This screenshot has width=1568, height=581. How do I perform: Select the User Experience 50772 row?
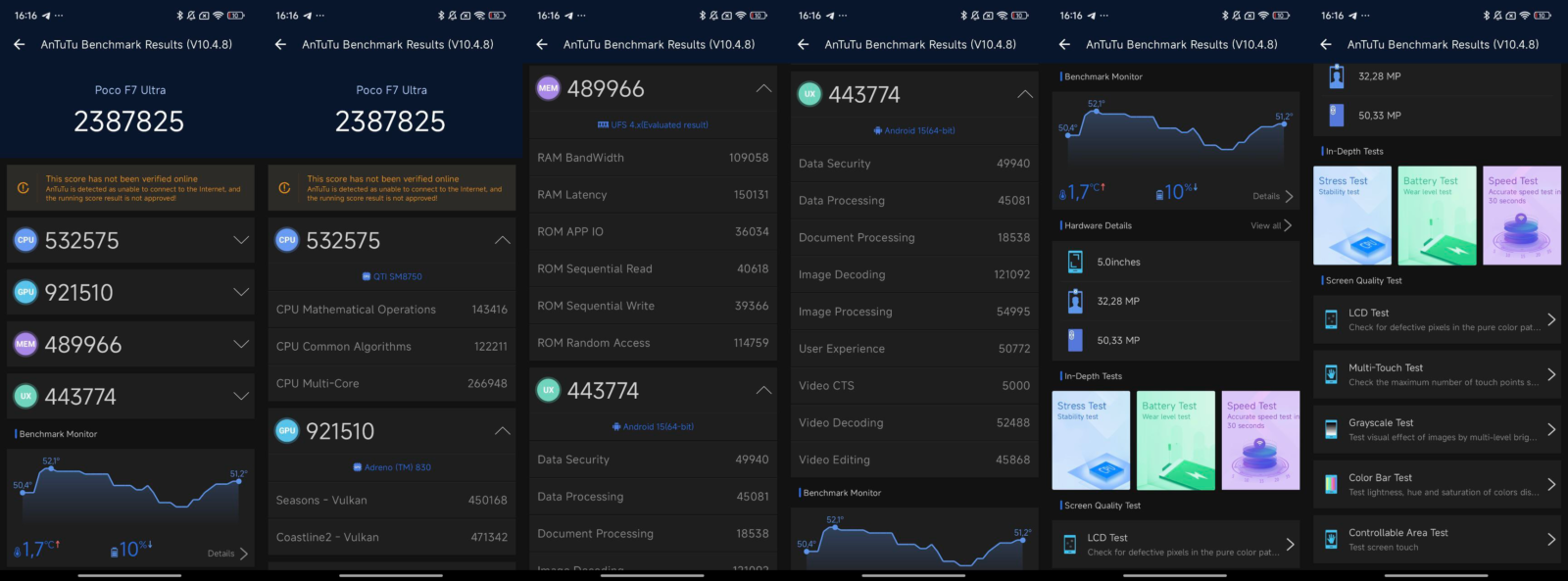[x=914, y=349]
